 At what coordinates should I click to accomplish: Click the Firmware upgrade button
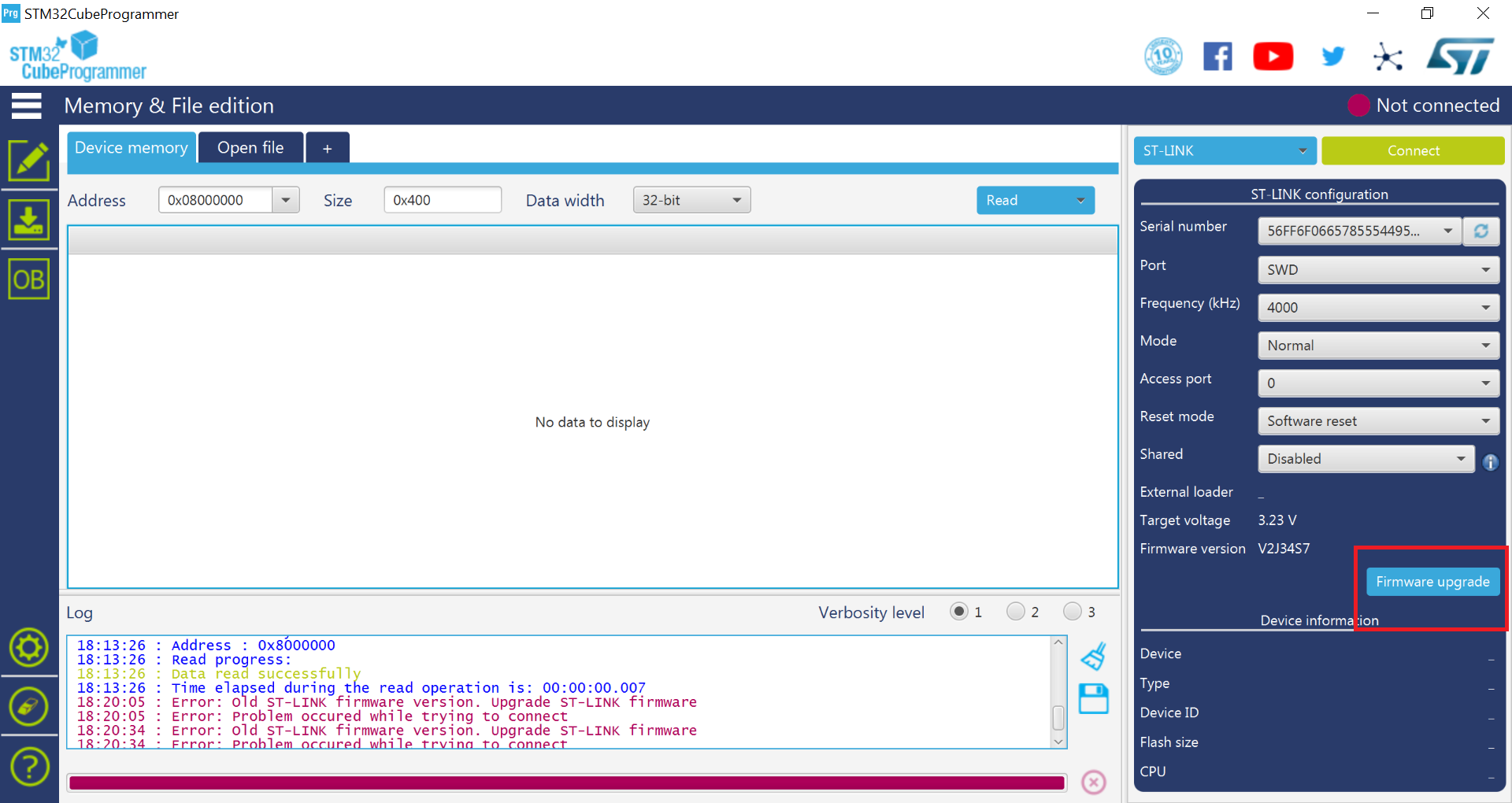coord(1432,582)
